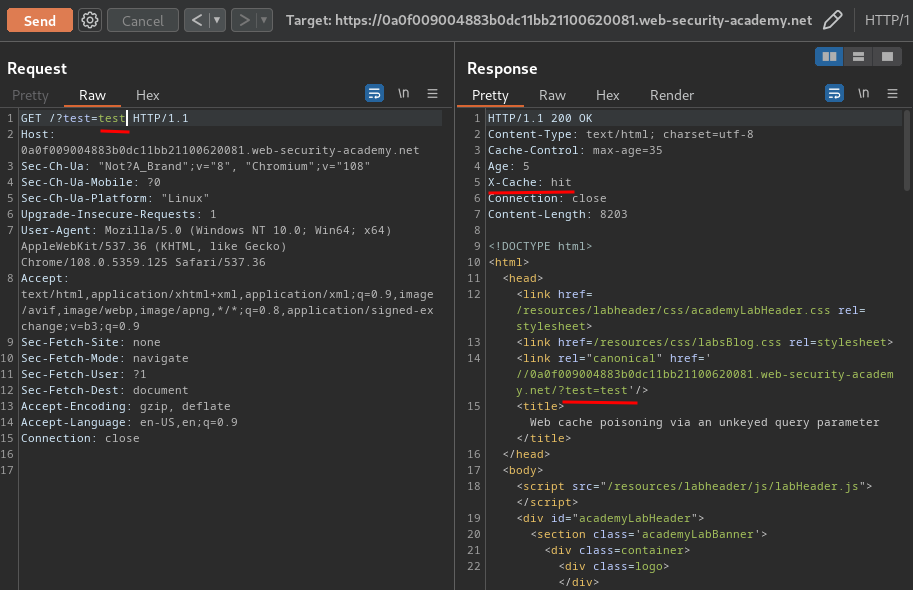
Task: Click '<!DOCTYPE html>' response line
Action: 540,246
